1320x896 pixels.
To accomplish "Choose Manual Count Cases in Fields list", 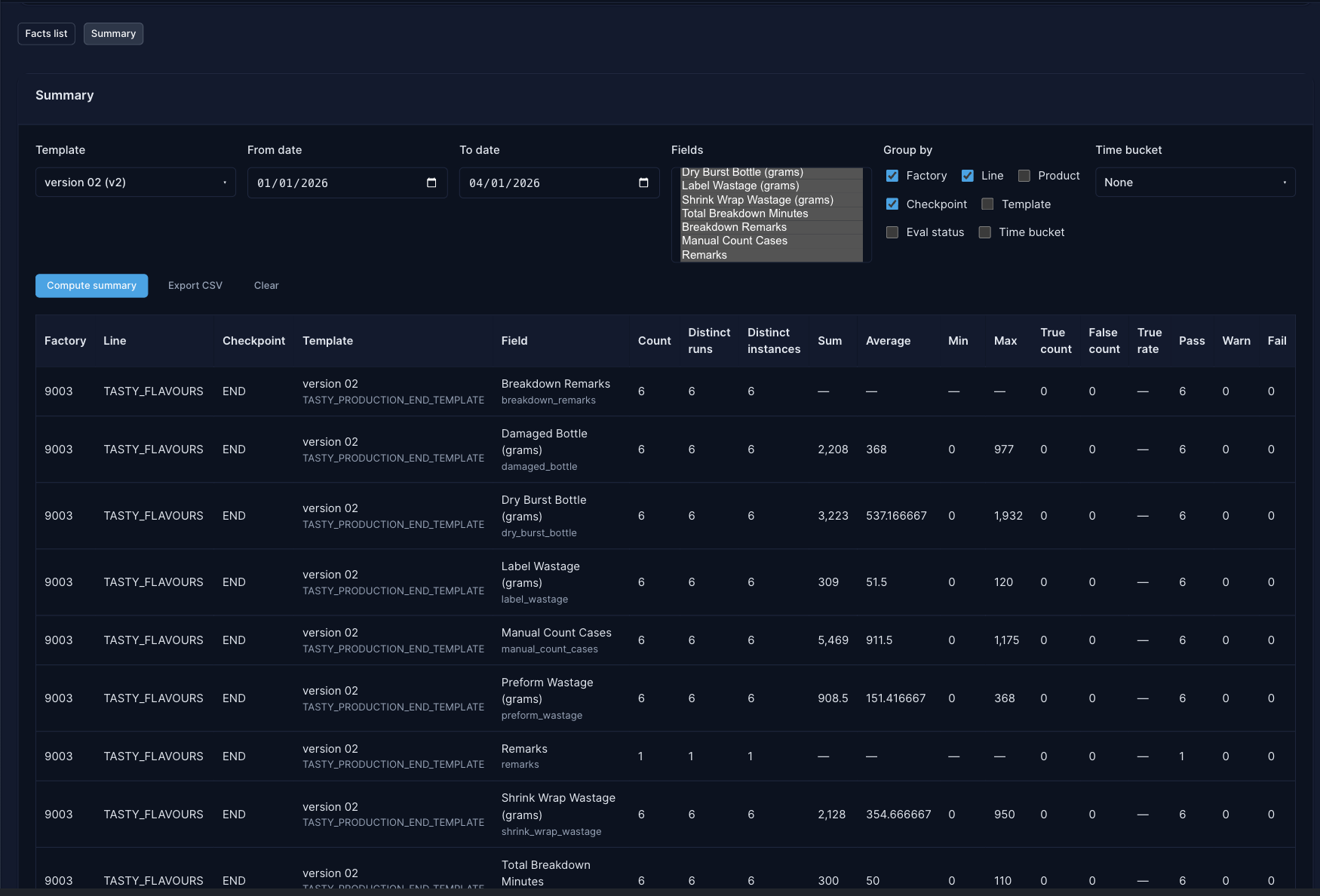I will 734,241.
